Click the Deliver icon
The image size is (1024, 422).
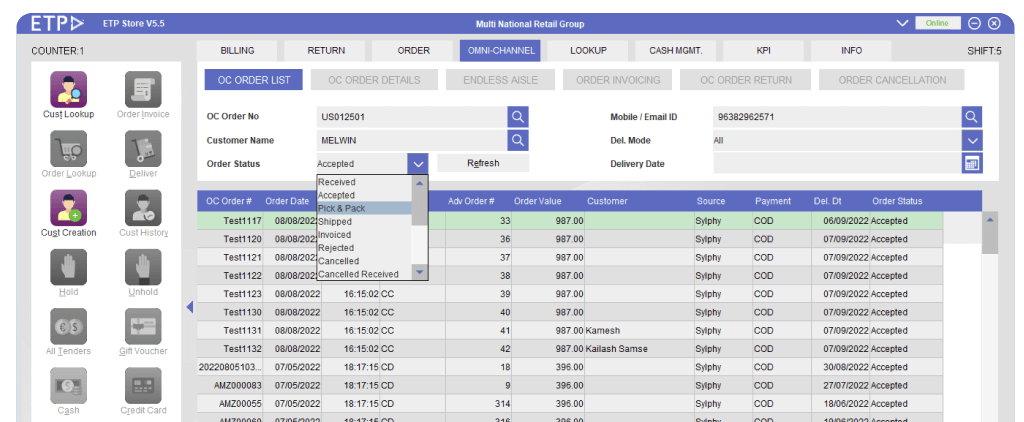143,149
